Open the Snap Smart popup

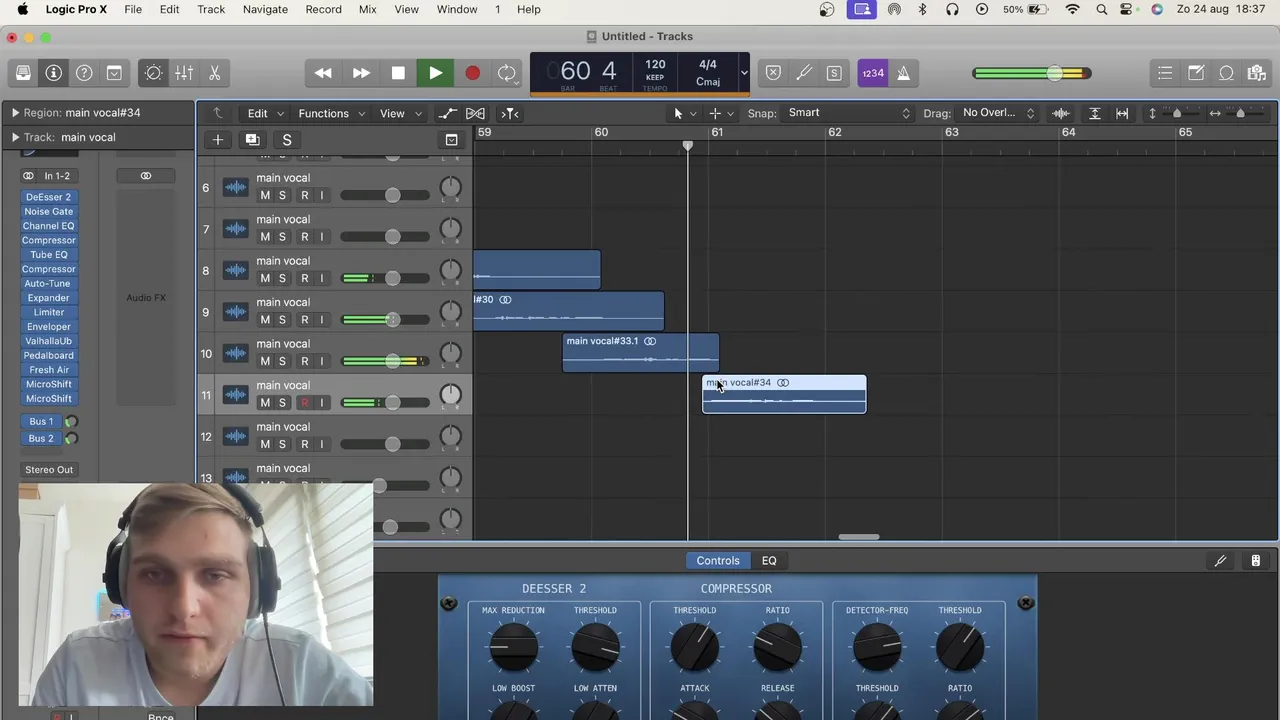point(848,113)
